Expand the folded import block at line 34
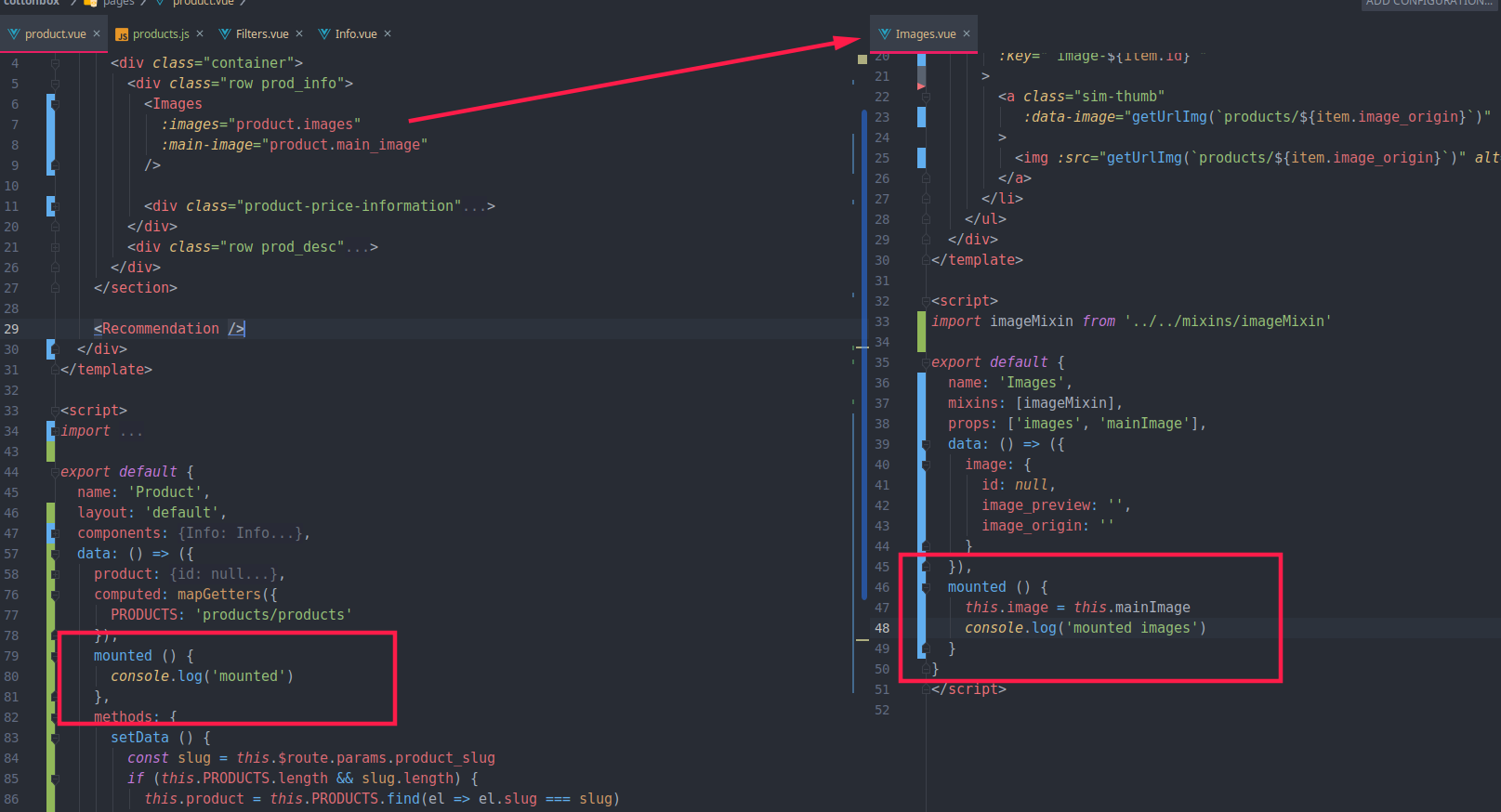 point(55,431)
